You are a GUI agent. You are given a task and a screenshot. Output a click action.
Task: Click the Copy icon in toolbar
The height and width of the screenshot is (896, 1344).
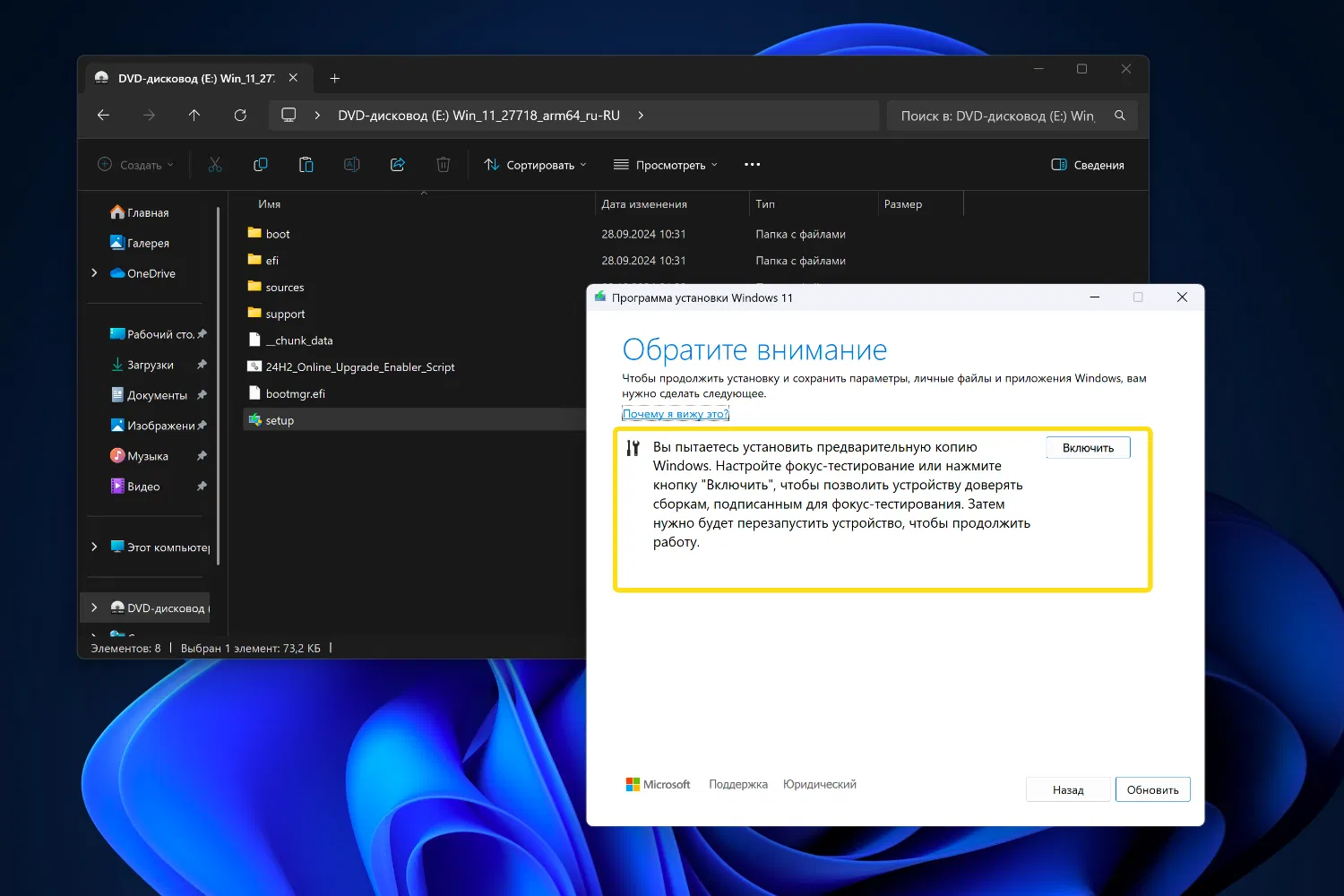(x=261, y=165)
